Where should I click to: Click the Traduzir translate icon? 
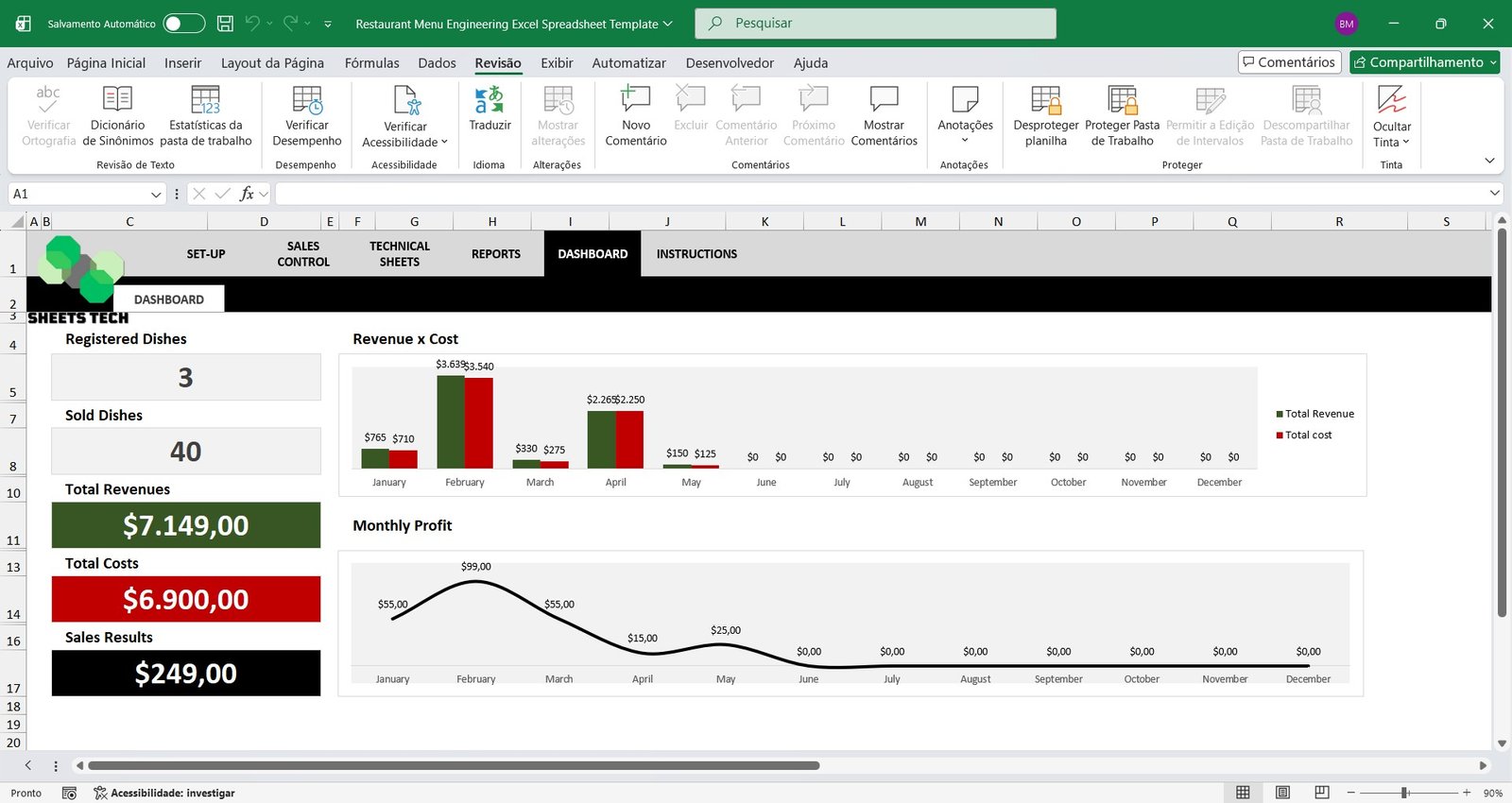[490, 100]
